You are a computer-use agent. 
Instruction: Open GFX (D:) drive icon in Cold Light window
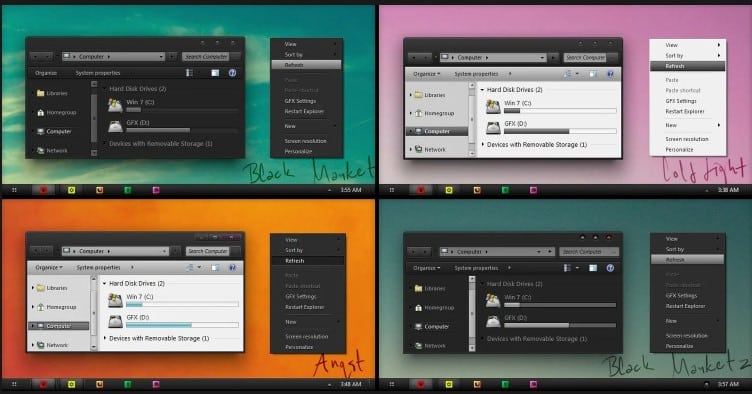point(493,127)
